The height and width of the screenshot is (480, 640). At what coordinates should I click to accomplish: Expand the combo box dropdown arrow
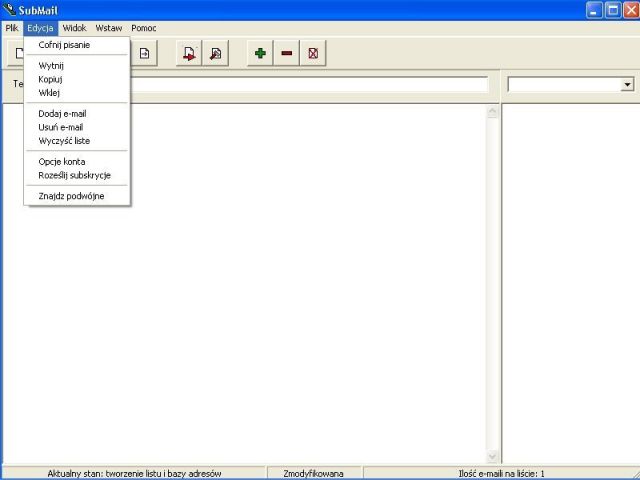tap(627, 85)
